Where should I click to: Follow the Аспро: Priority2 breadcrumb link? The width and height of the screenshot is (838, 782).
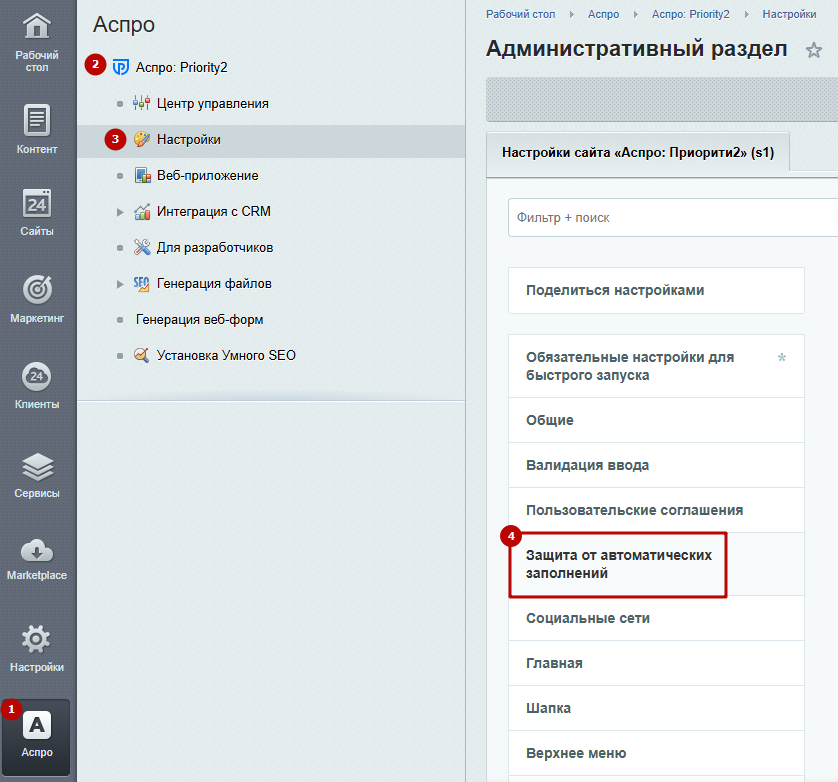point(690,14)
